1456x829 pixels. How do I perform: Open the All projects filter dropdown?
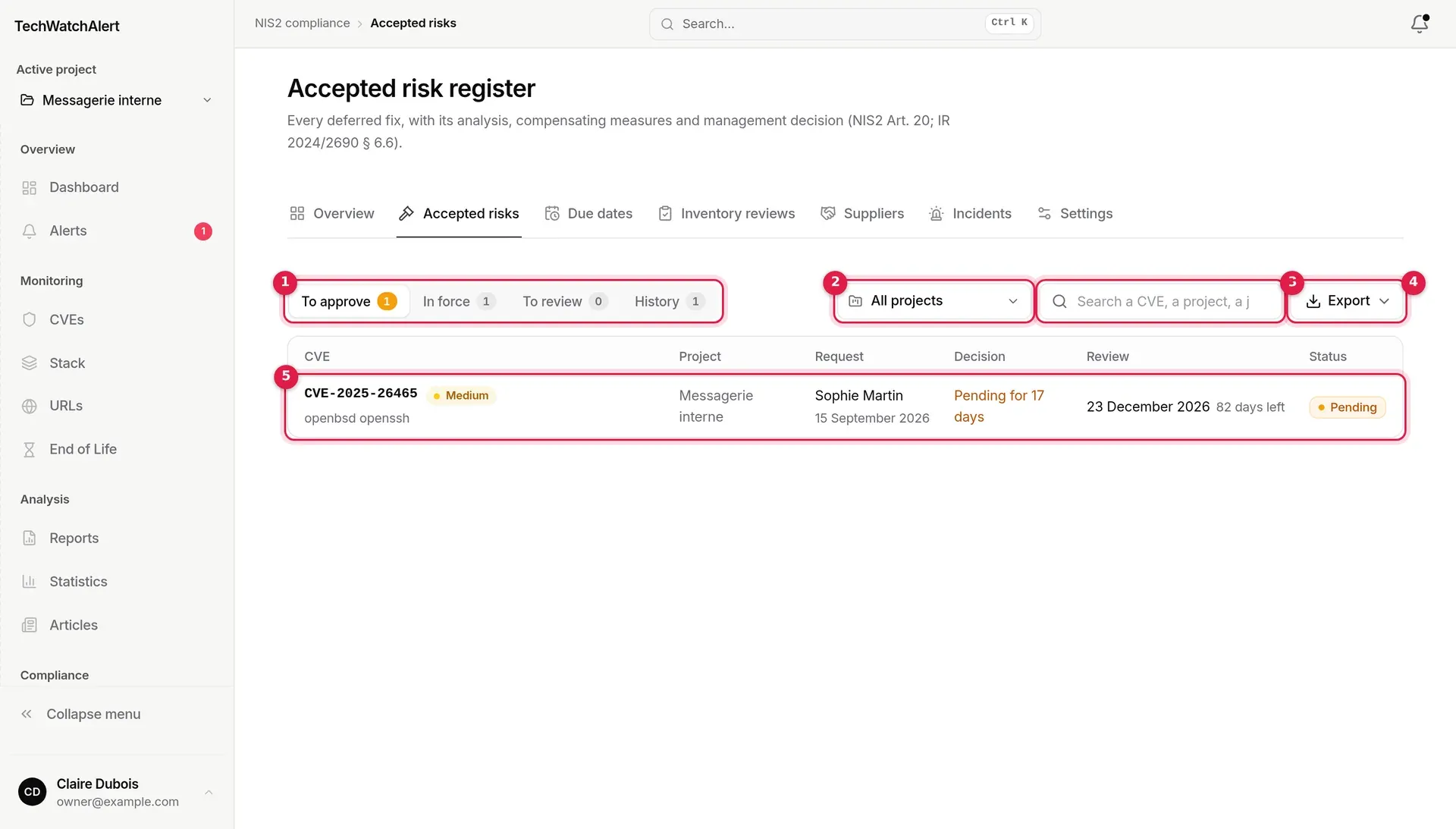(x=933, y=301)
